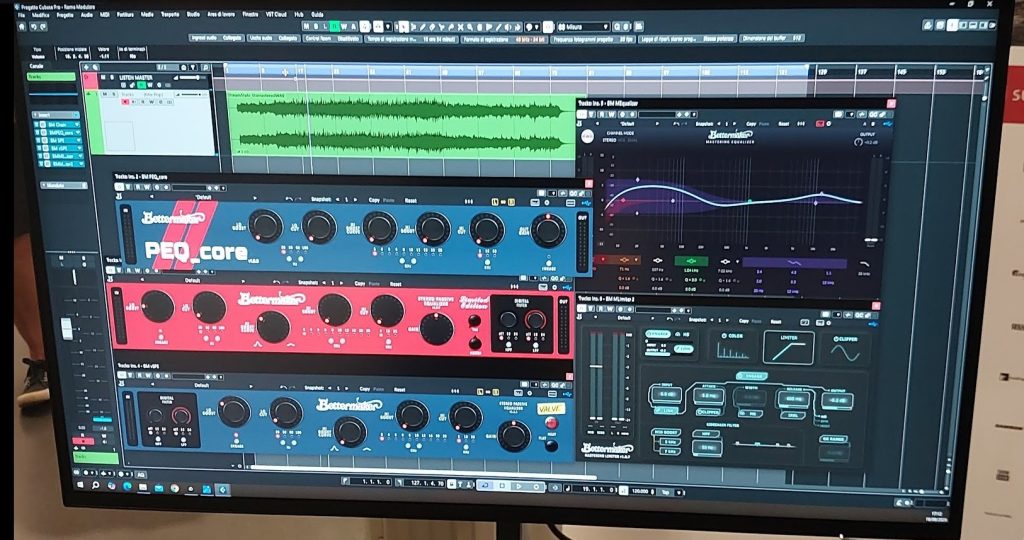Select the Erase tool in the toolbar
Viewport: 1024px width, 540px height.
[x=432, y=27]
